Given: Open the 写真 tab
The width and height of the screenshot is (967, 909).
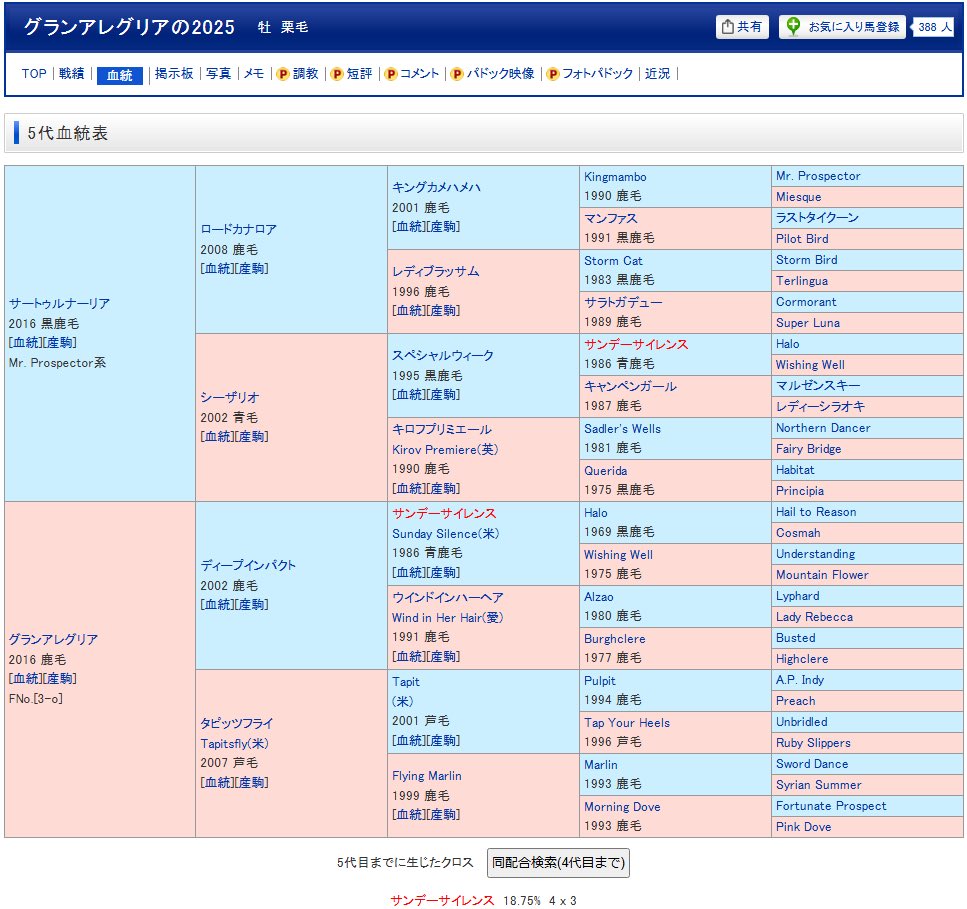Looking at the screenshot, I should tap(218, 73).
